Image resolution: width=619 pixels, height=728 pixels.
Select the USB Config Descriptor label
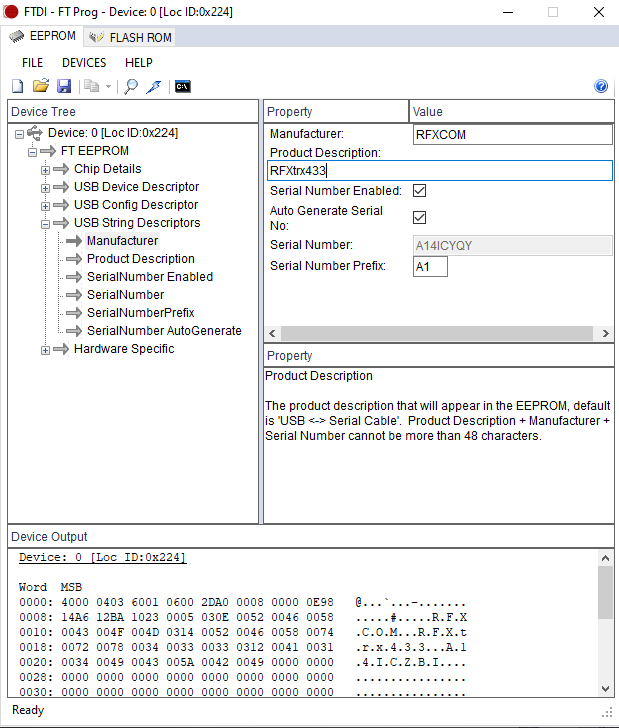[x=136, y=205]
